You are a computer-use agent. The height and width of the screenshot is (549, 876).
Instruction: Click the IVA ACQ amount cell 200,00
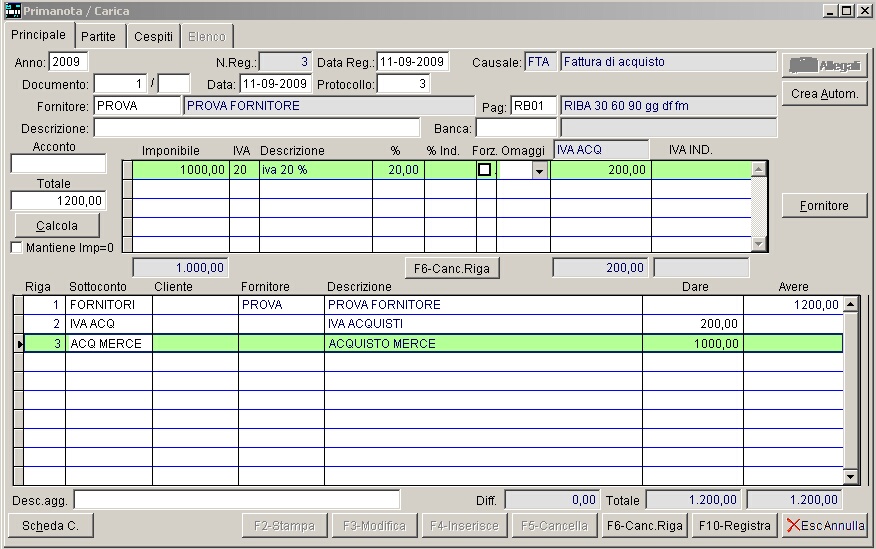[601, 170]
